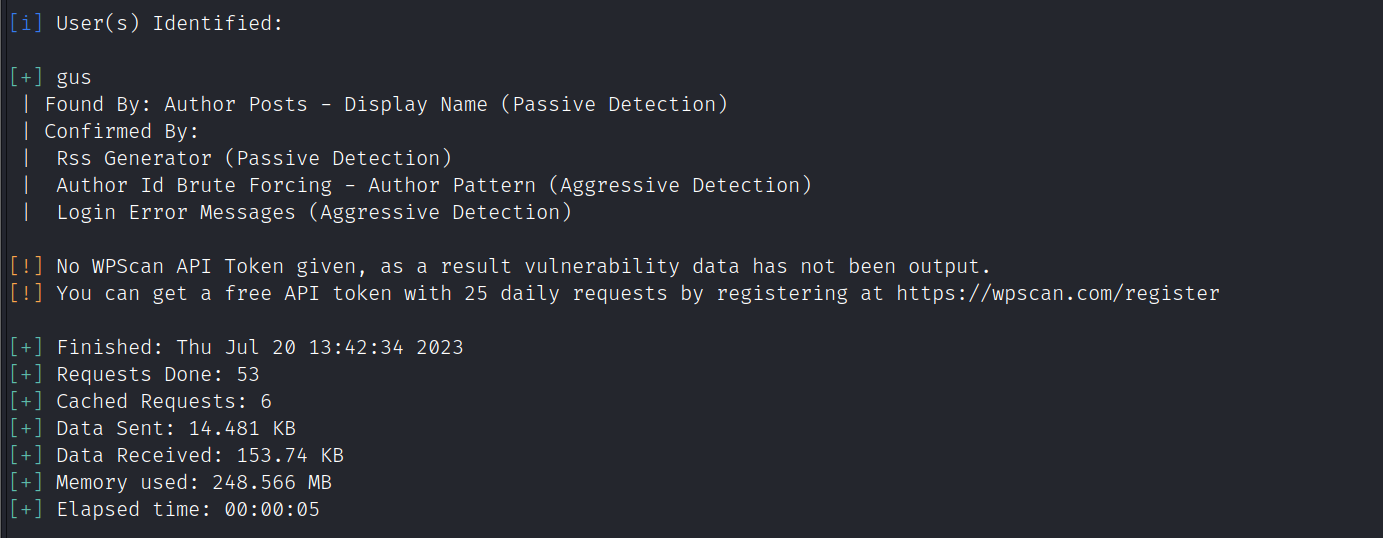Click the User(s) Identified heading text
Screen dimensions: 1383x538
[170, 23]
